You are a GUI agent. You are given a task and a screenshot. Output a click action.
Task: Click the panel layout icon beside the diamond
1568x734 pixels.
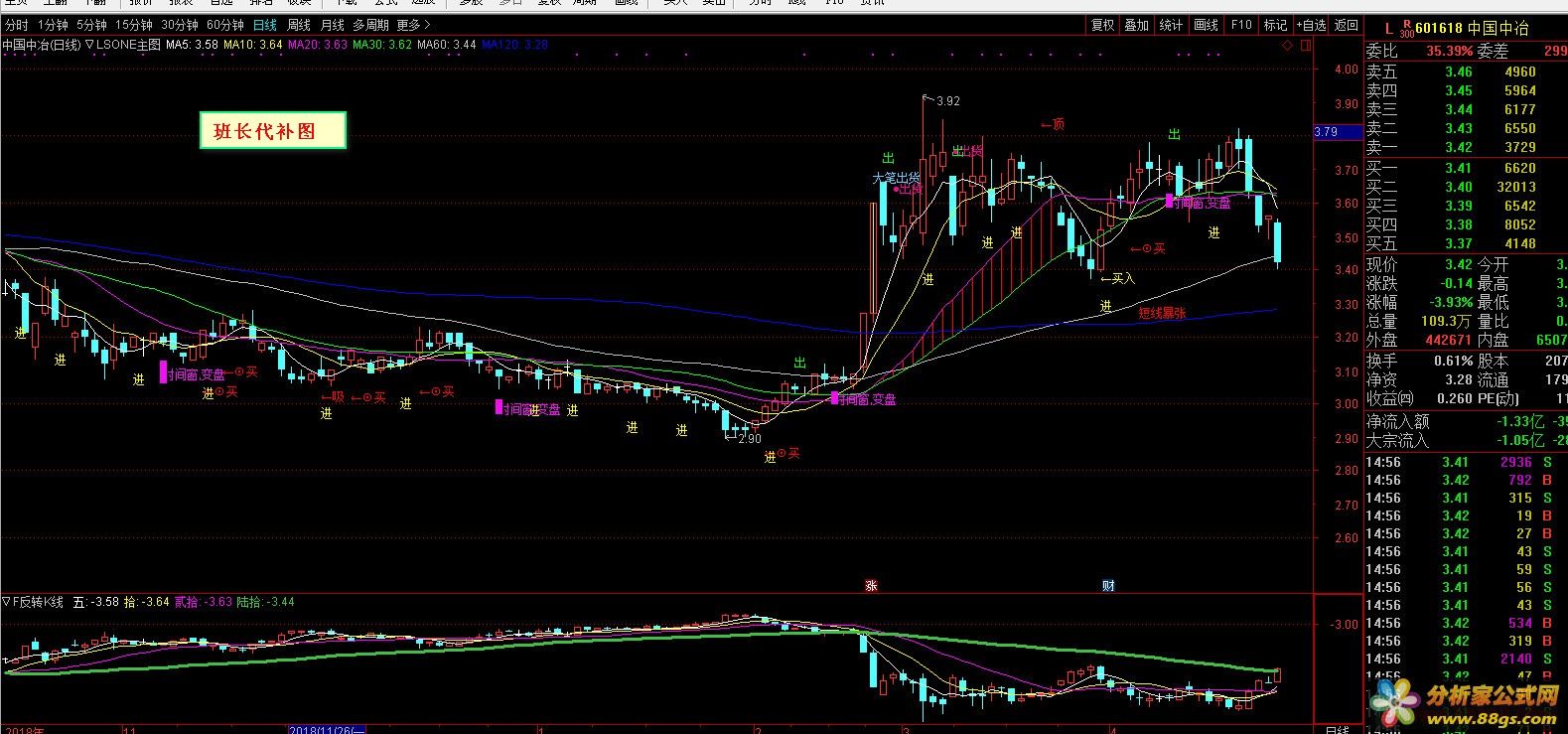tap(1305, 45)
